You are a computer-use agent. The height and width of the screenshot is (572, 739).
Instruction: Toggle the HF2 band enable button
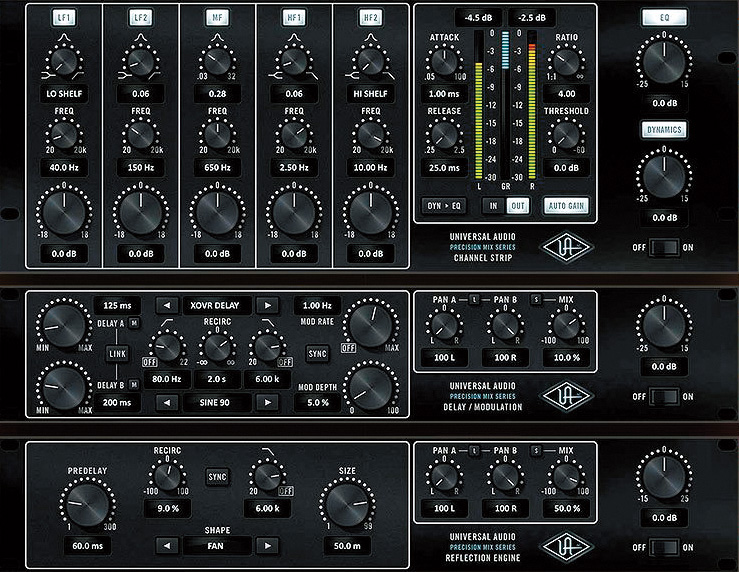371,18
